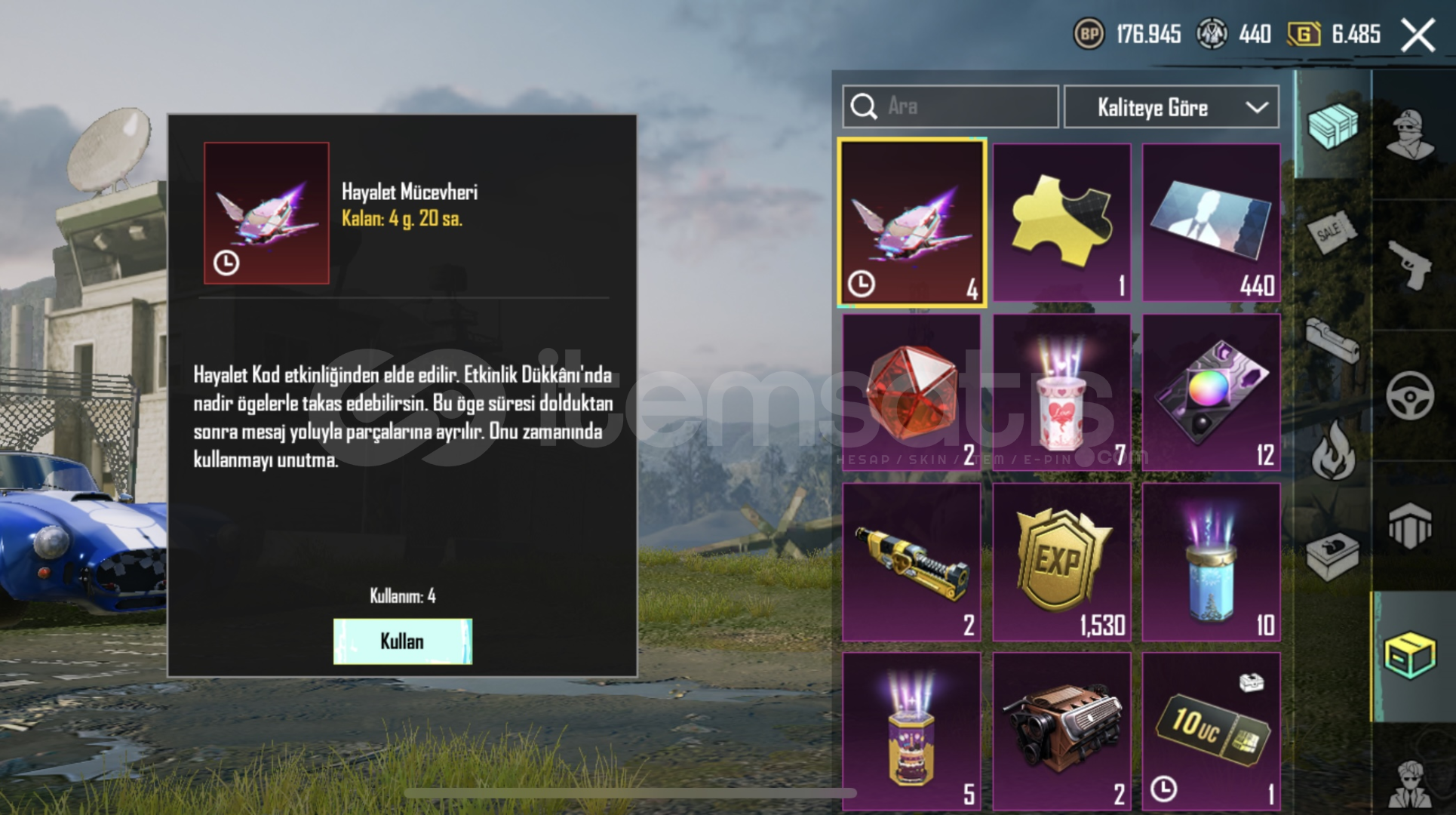
Task: Select the yellow puzzle piece item
Action: 1061,223
